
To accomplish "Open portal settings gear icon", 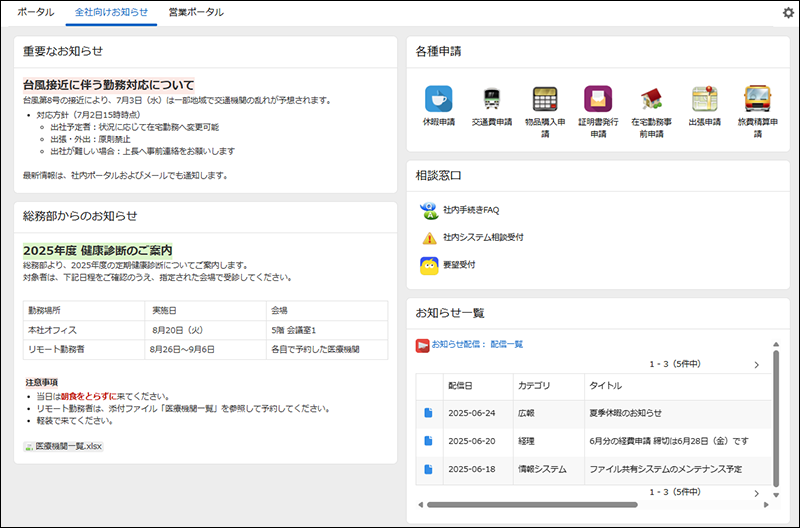I will (787, 13).
